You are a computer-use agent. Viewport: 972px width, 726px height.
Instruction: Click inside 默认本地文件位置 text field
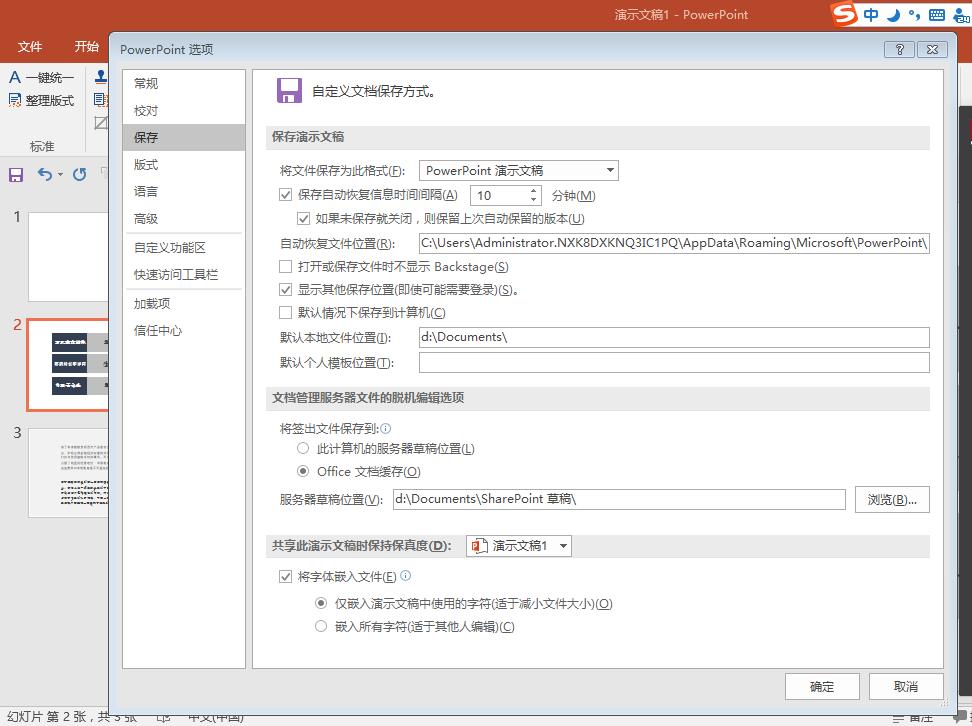tap(674, 338)
